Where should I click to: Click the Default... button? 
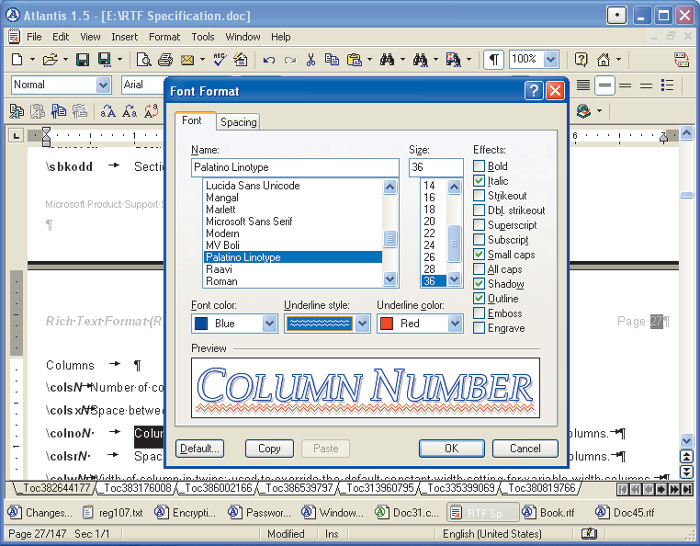(199, 448)
